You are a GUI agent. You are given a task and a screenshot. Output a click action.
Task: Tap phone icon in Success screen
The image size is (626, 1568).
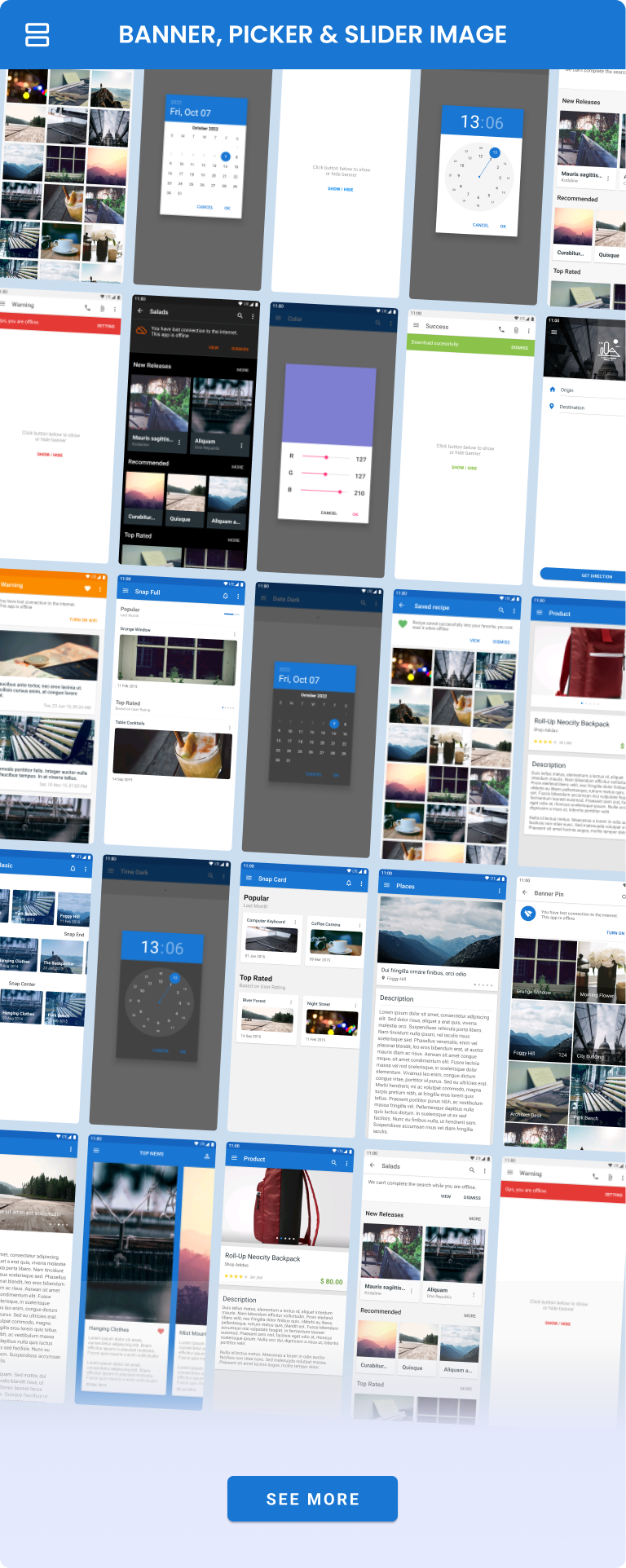(501, 329)
